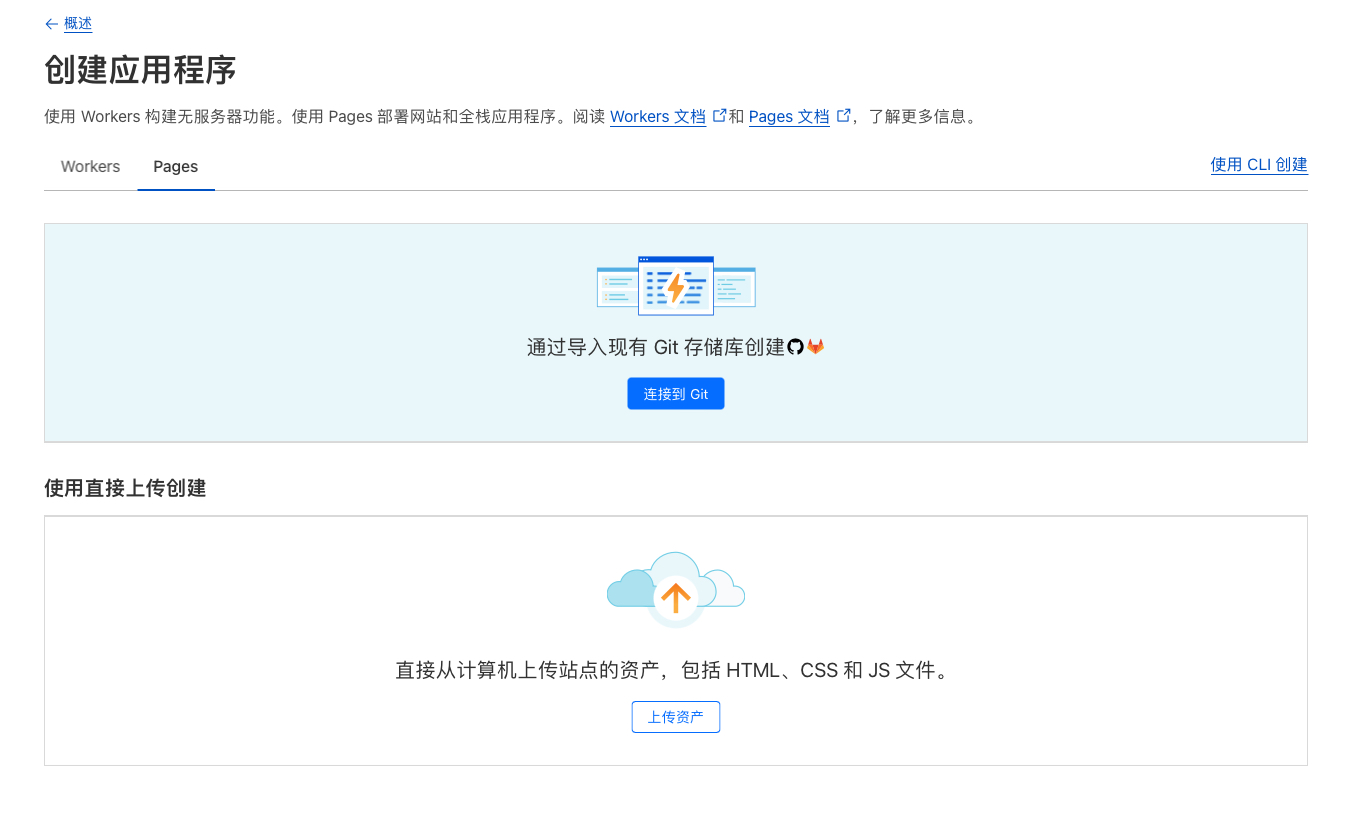Image resolution: width=1364 pixels, height=820 pixels.
Task: Click the 使用 CLI 创建 link
Action: [1258, 165]
